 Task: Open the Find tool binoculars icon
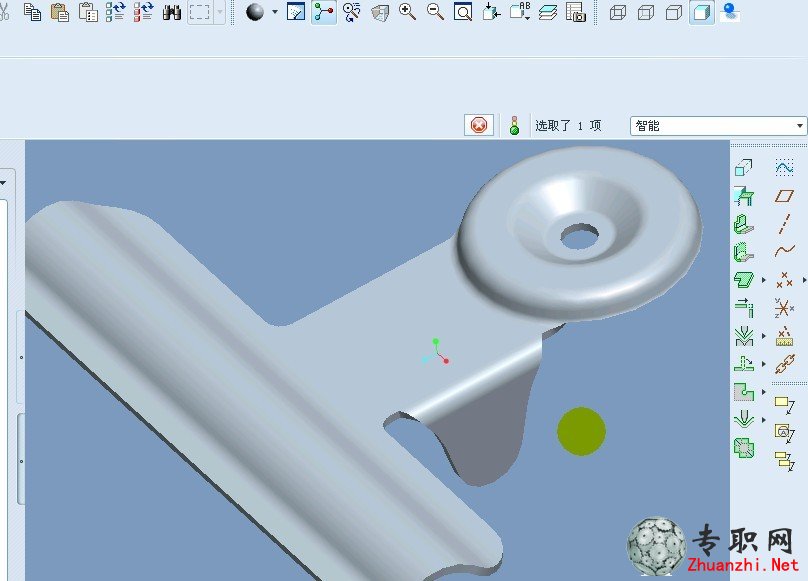172,12
